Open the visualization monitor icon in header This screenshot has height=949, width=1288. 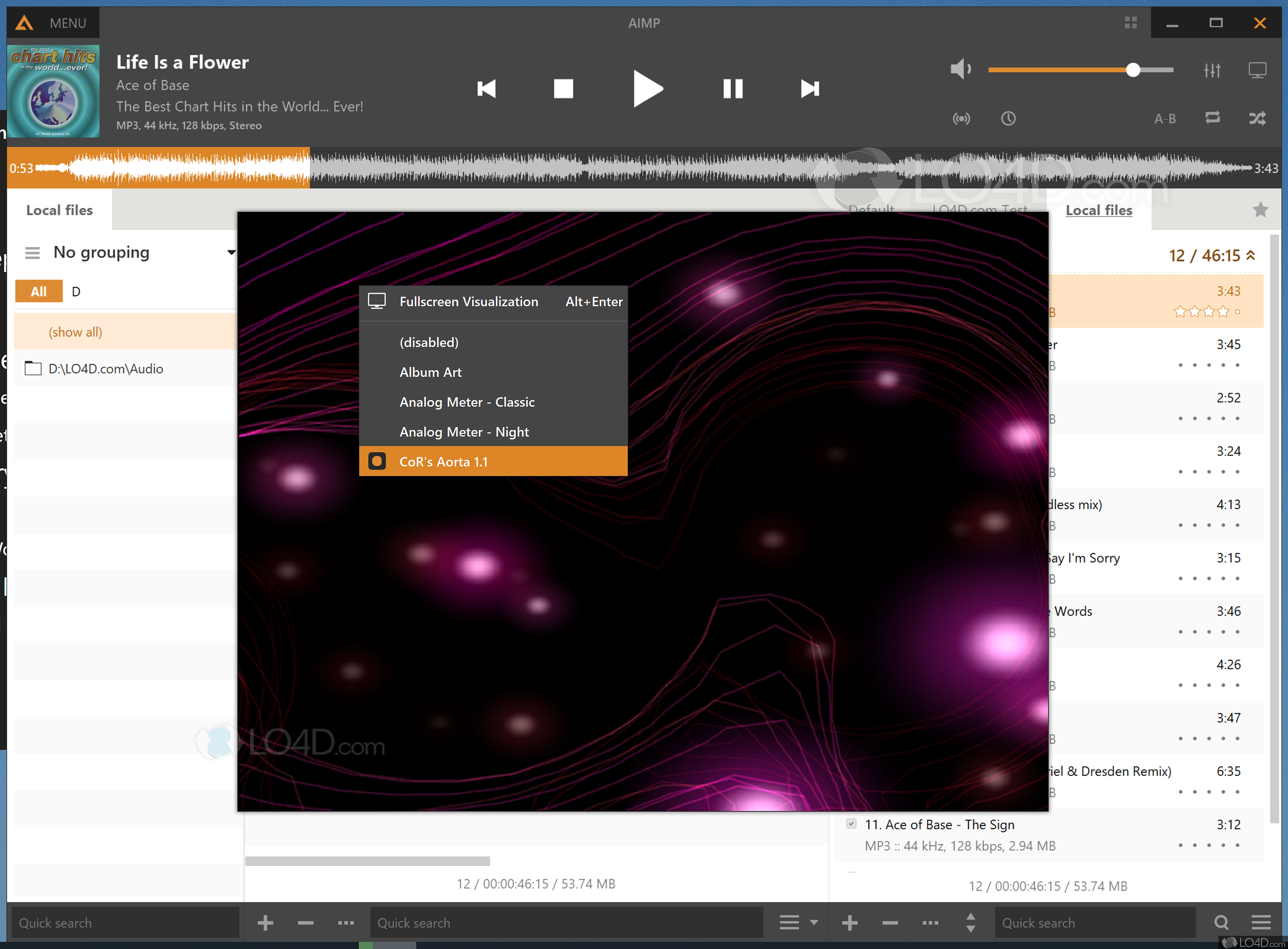click(1257, 70)
